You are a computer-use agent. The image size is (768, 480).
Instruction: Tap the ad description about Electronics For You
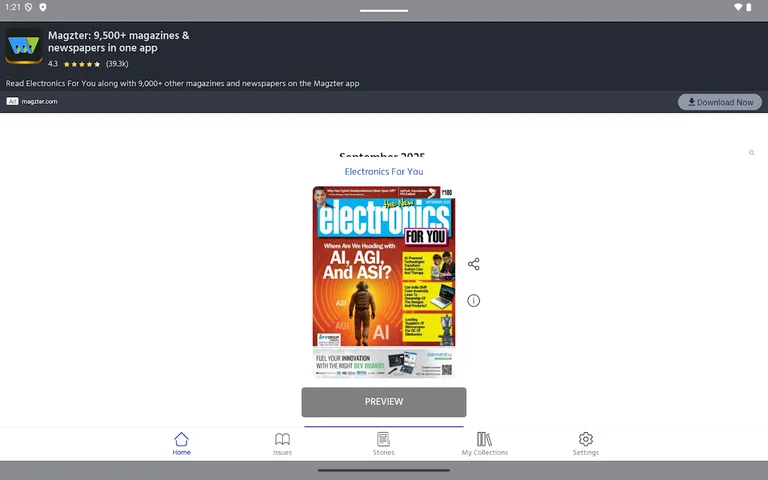(x=182, y=83)
